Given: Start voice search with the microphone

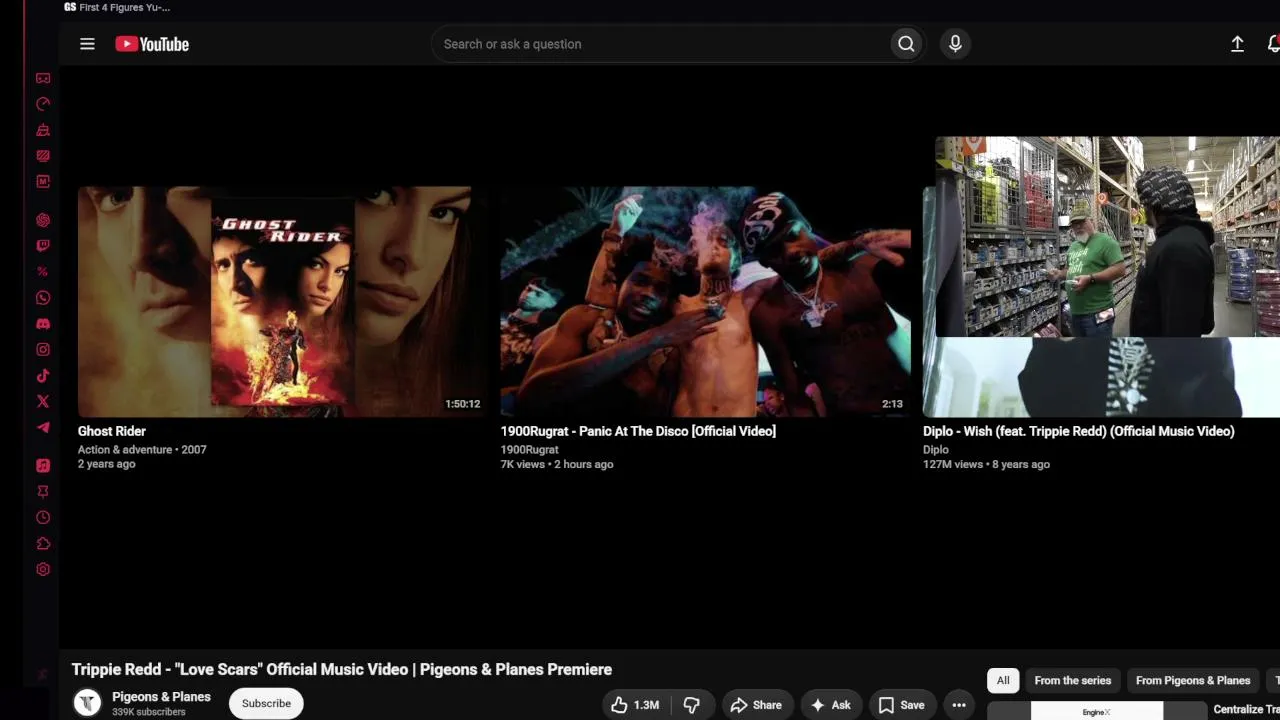Looking at the screenshot, I should [x=955, y=44].
